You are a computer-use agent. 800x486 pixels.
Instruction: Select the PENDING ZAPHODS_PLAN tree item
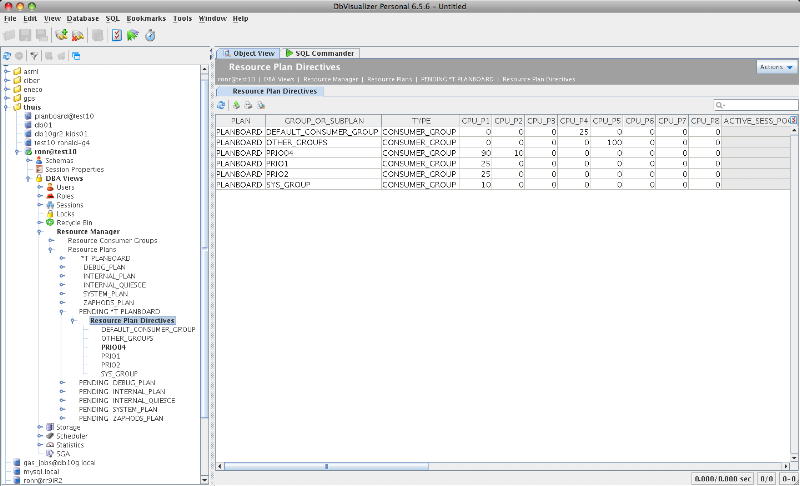point(121,418)
